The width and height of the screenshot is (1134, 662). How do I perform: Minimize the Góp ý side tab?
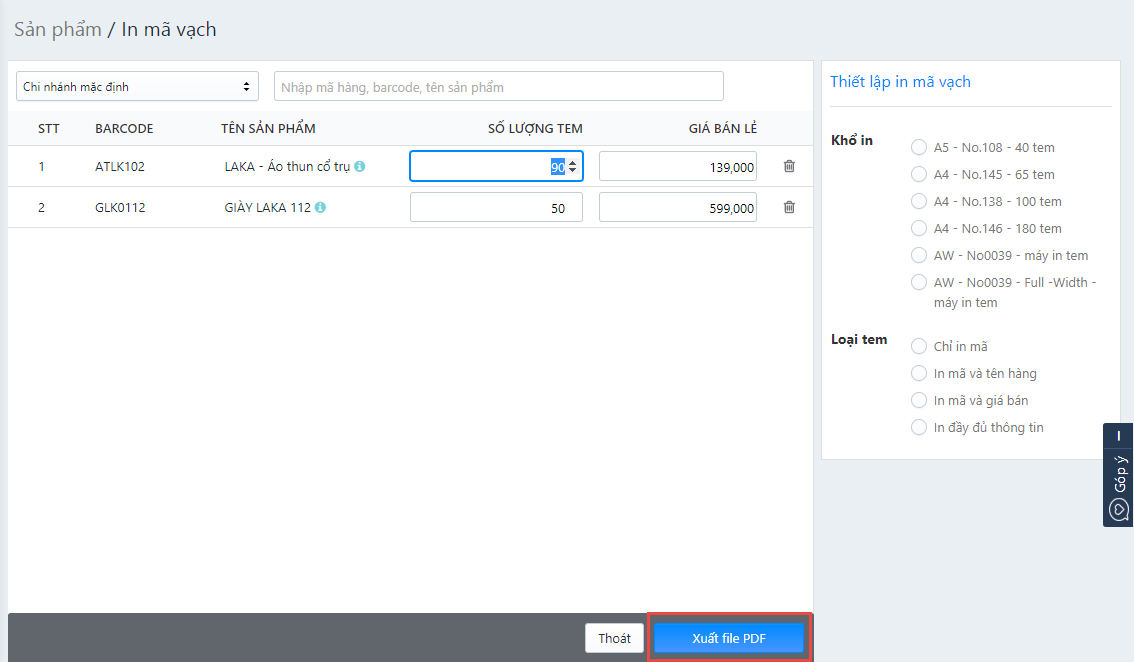[1118, 436]
